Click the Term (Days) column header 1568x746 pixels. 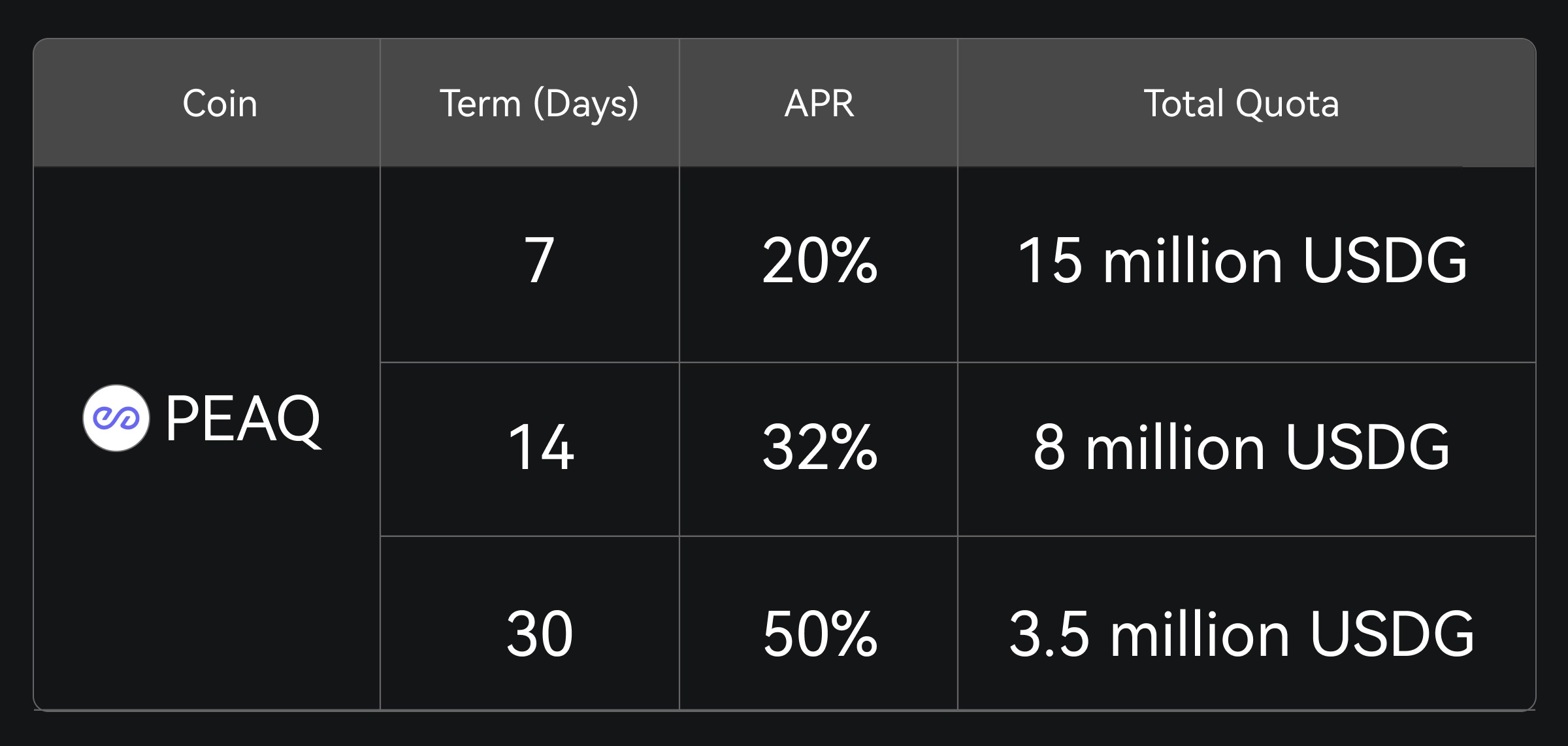[539, 103]
